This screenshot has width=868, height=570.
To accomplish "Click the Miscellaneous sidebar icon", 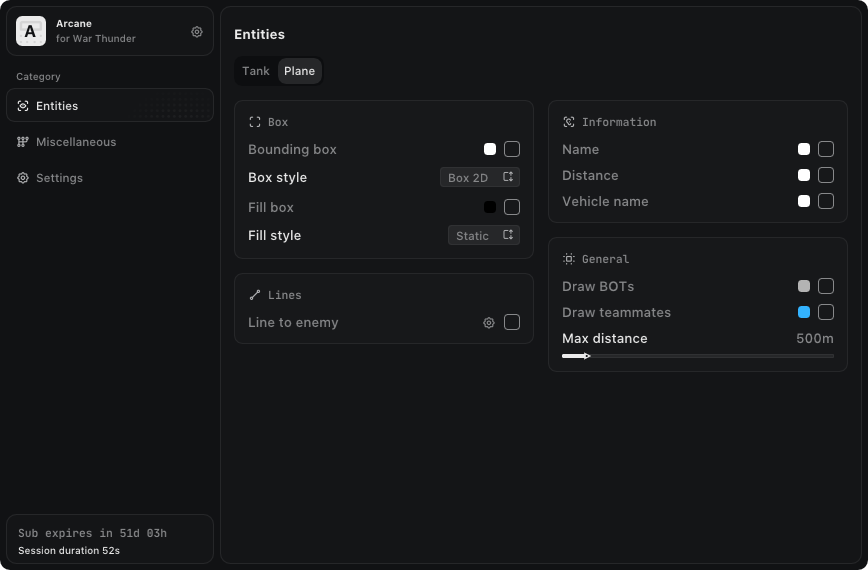I will (23, 142).
